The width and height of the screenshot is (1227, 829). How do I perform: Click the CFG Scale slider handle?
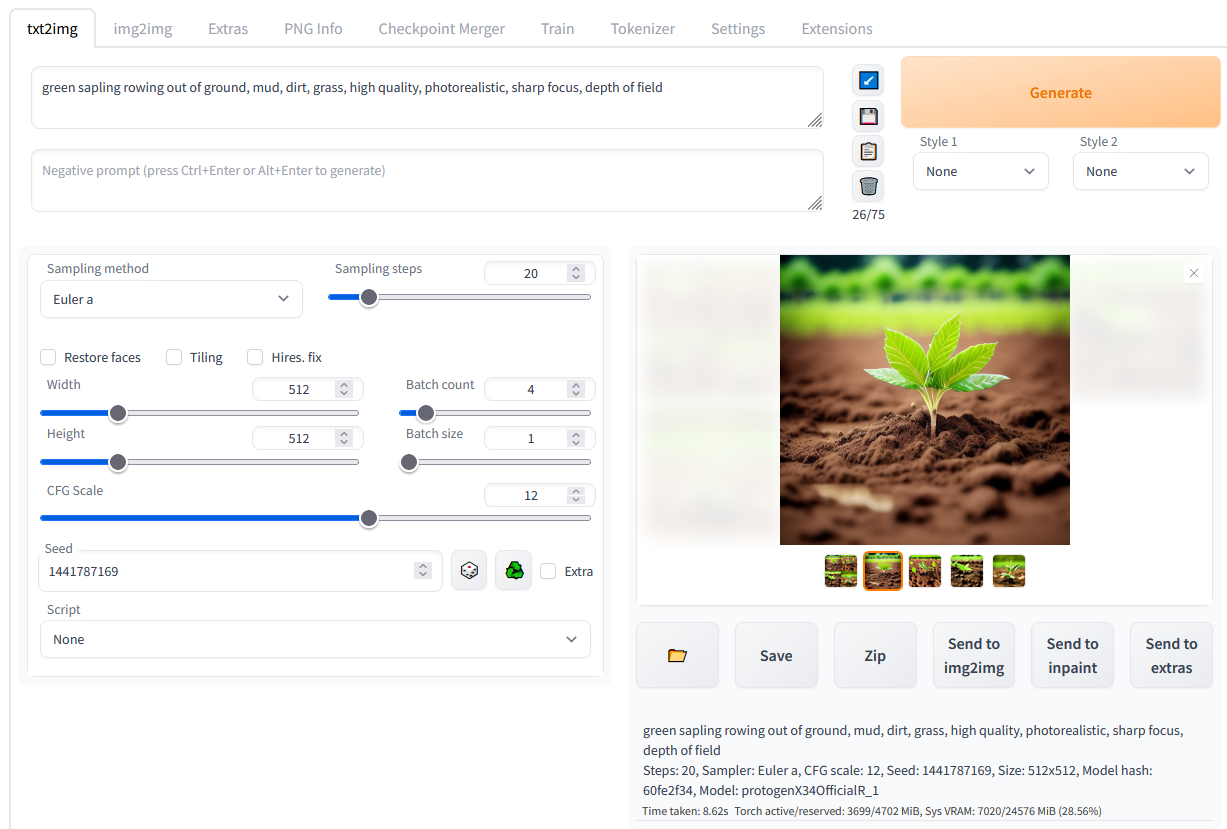[x=369, y=518]
